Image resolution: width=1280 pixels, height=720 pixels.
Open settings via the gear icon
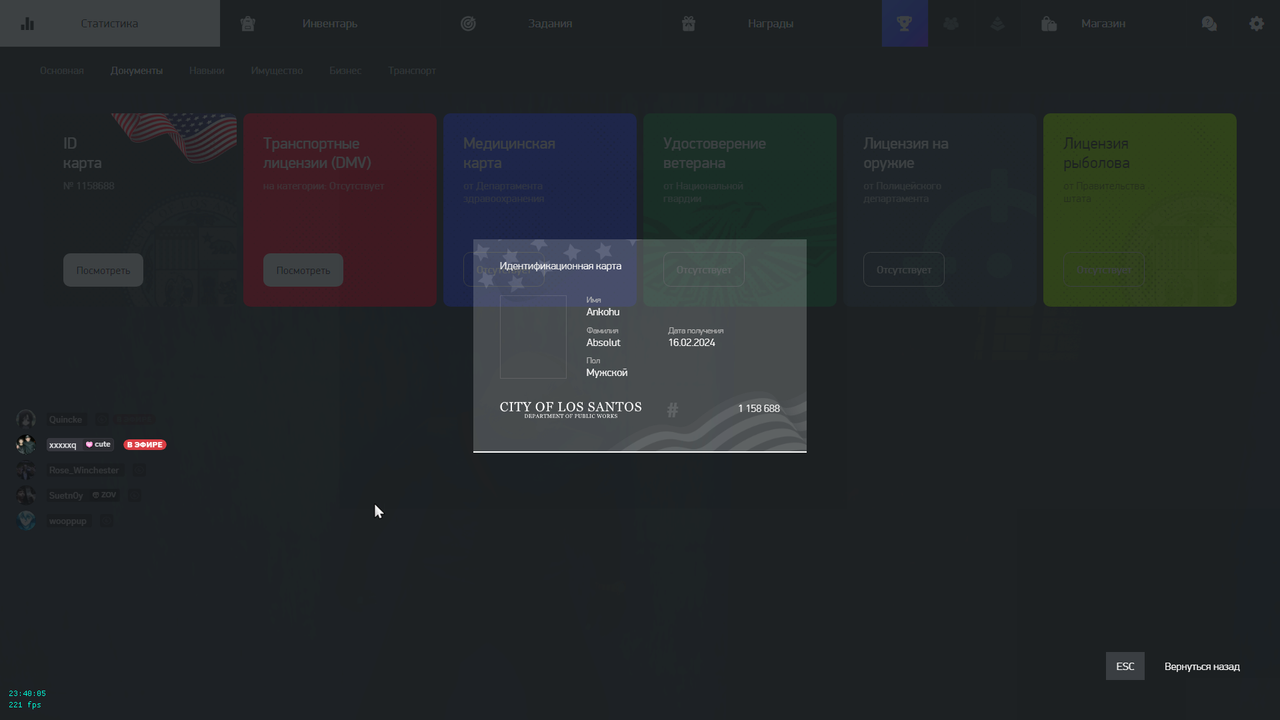tap(1257, 23)
